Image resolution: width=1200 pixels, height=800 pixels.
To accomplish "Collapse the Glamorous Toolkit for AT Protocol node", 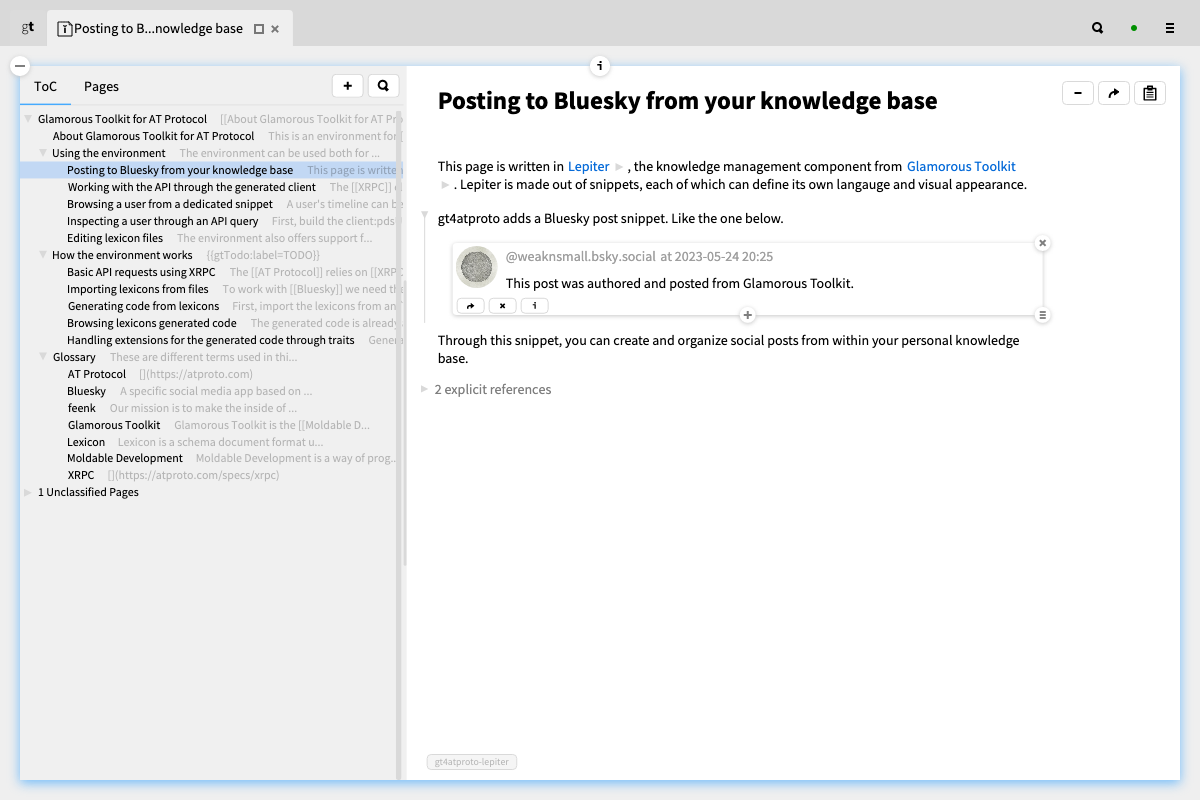I will click(28, 119).
